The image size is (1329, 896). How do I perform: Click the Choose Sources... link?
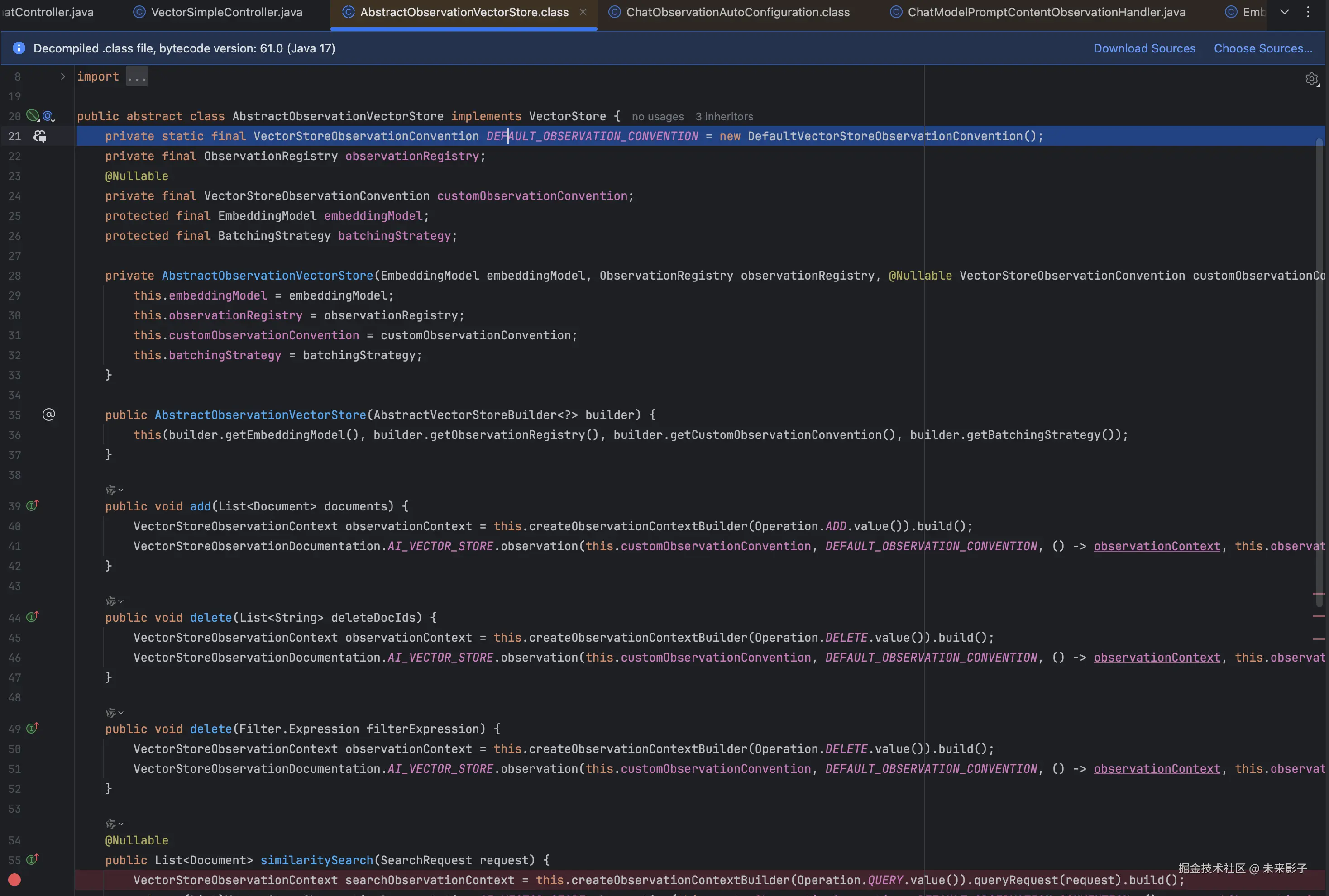point(1263,48)
